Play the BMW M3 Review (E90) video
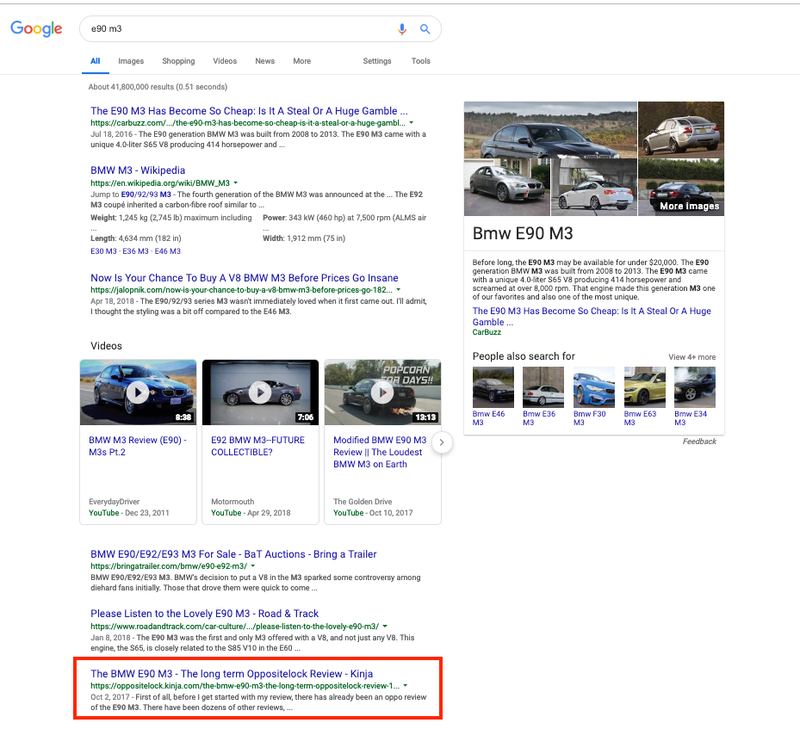This screenshot has width=800, height=729. (138, 392)
